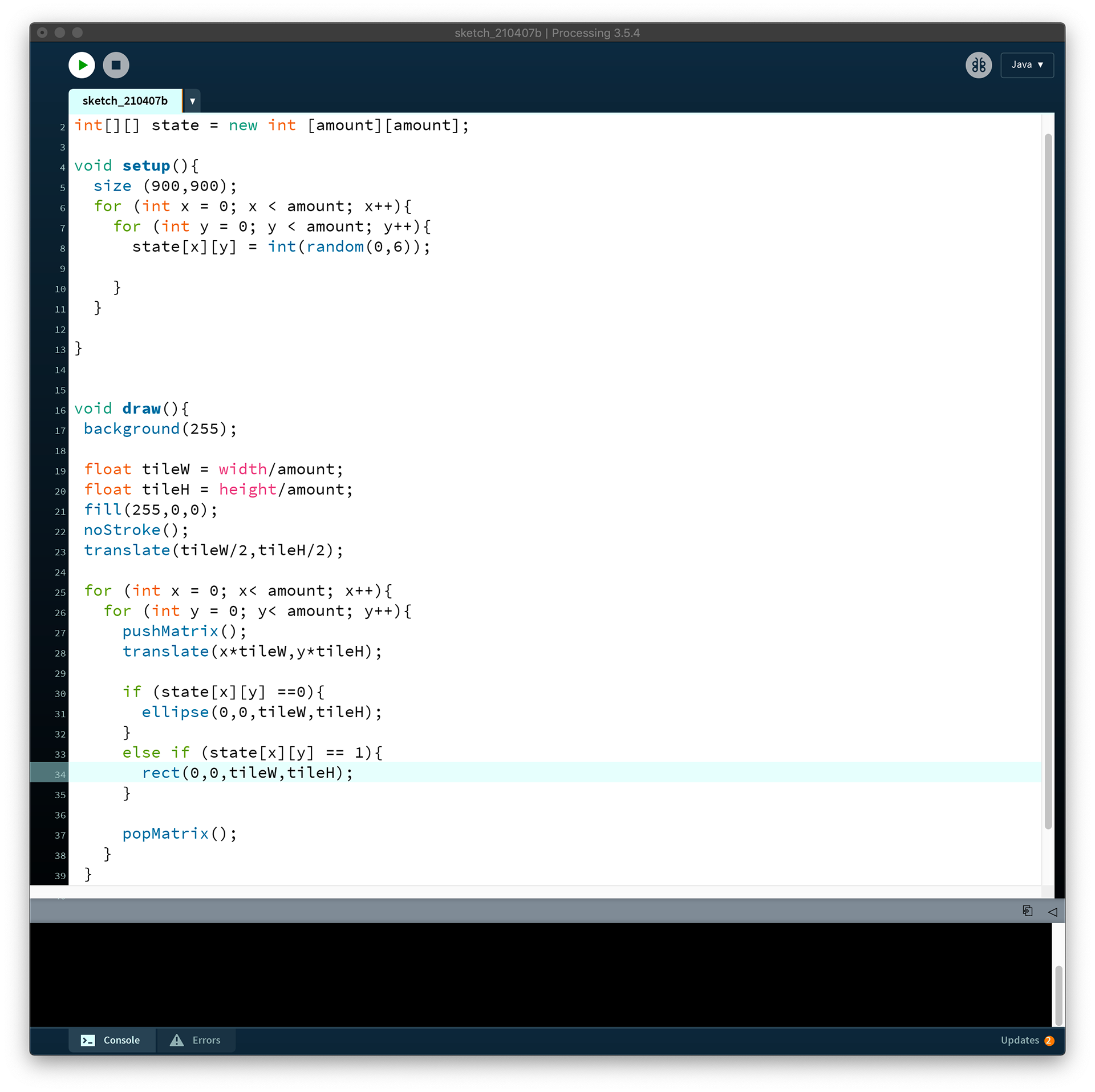Image resolution: width=1095 pixels, height=1092 pixels.
Task: Select the sketch_210407b tab
Action: (x=125, y=101)
